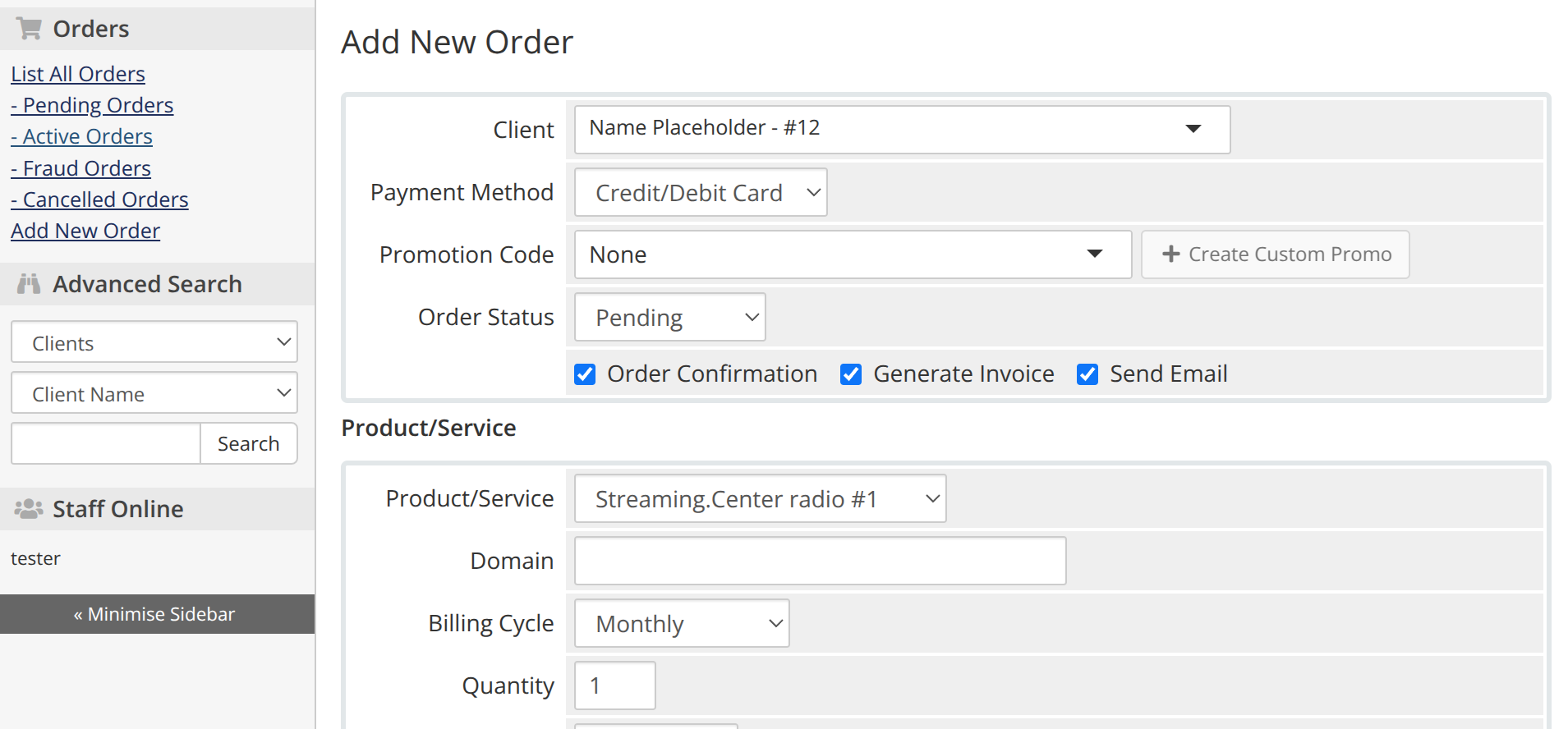Click the Orders shopping cart icon

point(29,29)
